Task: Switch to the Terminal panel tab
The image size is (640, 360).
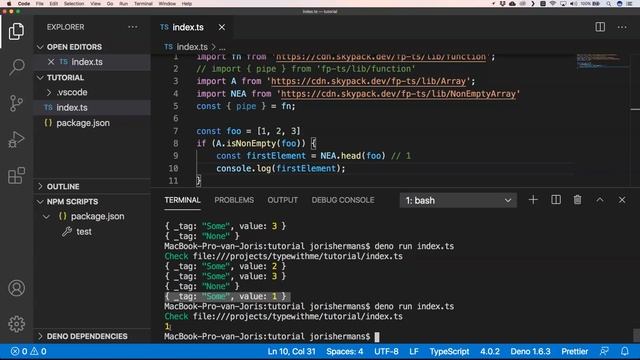Action: tap(182, 200)
